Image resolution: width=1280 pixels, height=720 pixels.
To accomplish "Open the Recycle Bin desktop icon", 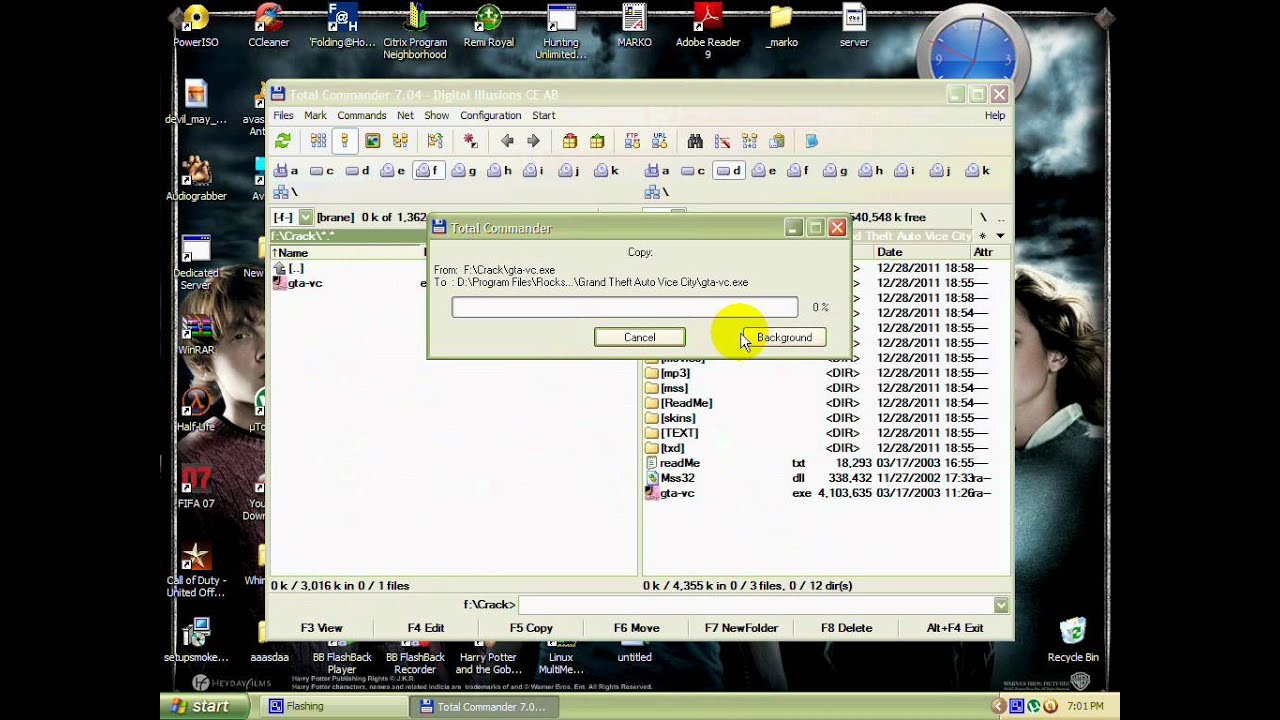I will (1073, 640).
